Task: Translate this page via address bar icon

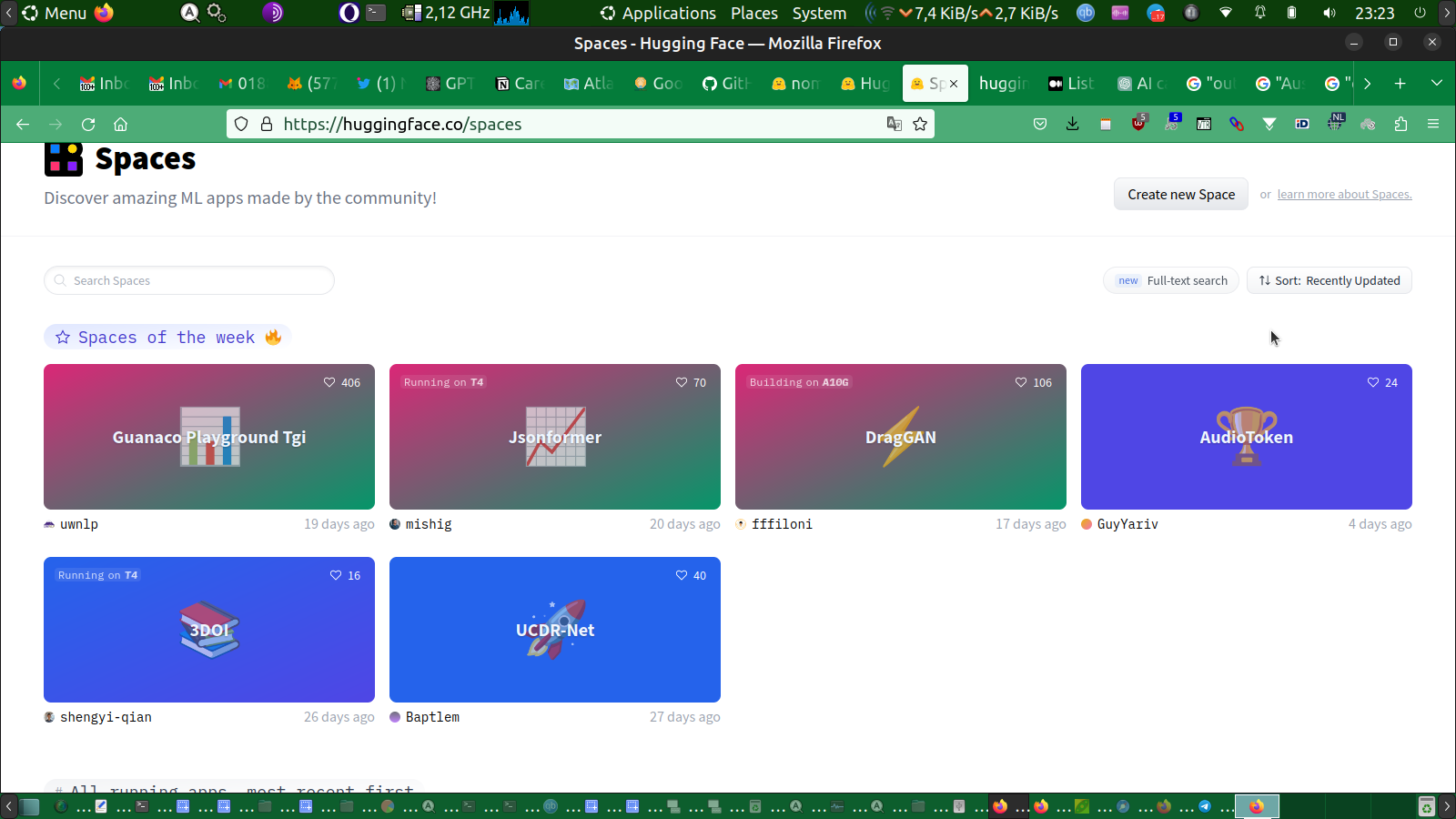Action: pos(895,124)
